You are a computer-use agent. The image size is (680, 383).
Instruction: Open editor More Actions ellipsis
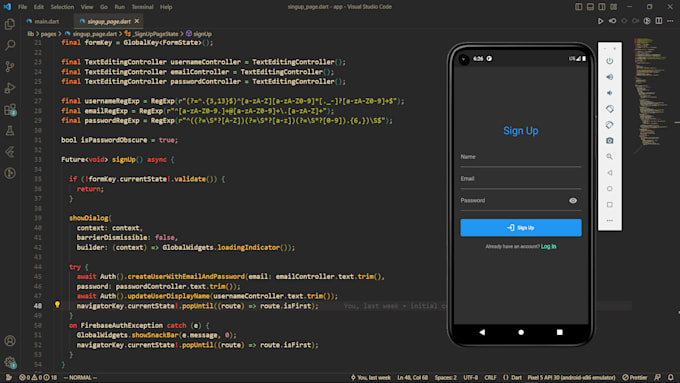tap(670, 21)
